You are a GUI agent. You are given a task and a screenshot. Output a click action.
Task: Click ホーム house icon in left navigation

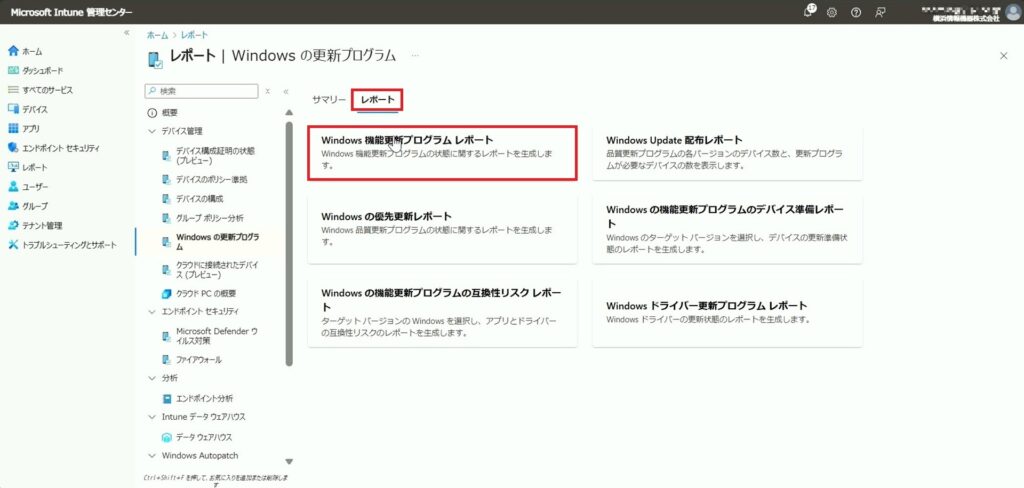[13, 51]
